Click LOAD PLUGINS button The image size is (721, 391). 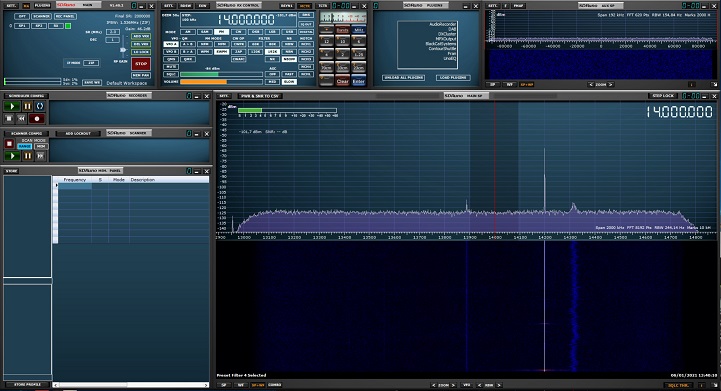click(x=453, y=77)
